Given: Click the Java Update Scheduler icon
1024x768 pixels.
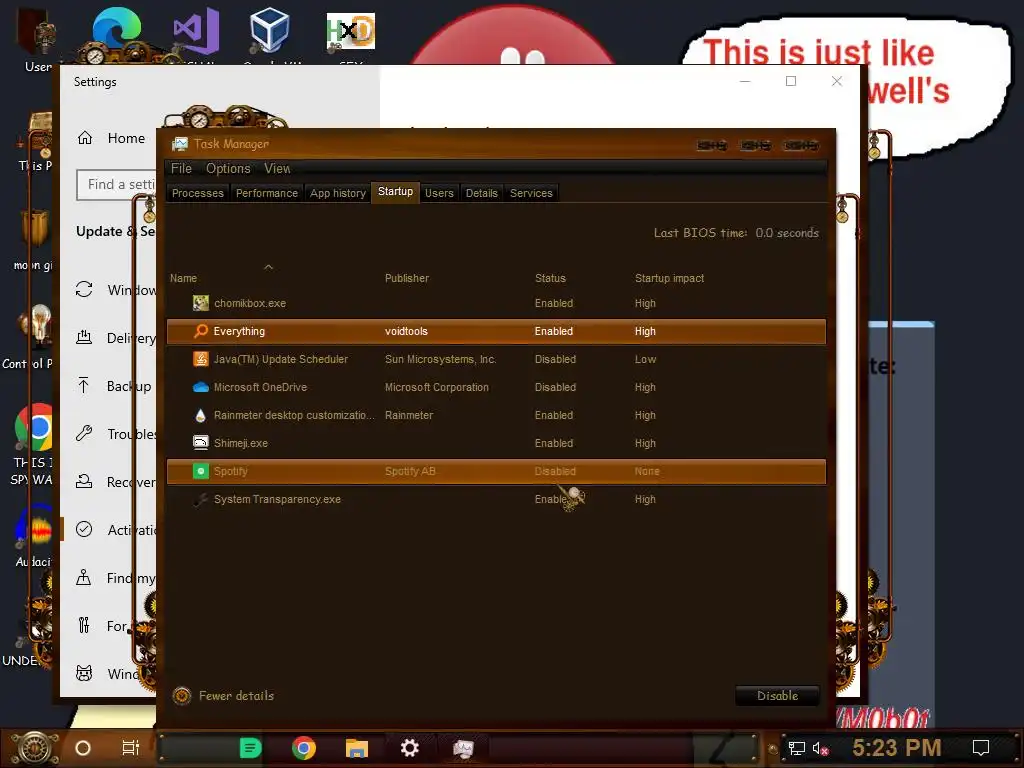Looking at the screenshot, I should click(200, 359).
